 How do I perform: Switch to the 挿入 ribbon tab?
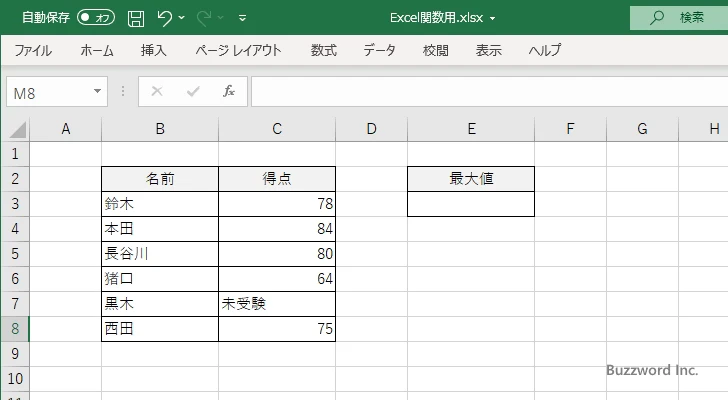154,50
